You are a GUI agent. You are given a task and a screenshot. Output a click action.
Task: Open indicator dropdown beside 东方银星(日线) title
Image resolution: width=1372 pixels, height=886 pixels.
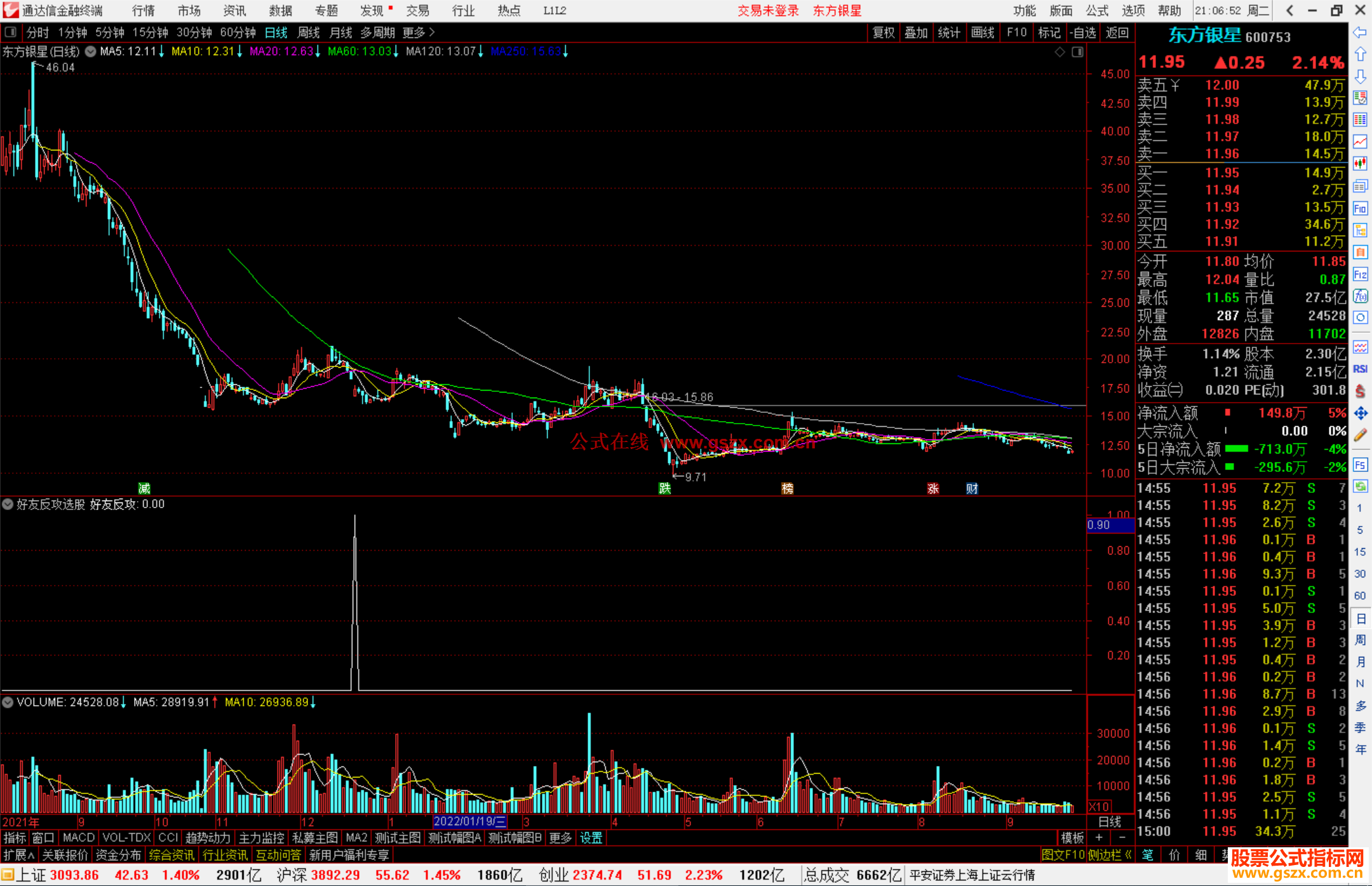click(91, 52)
